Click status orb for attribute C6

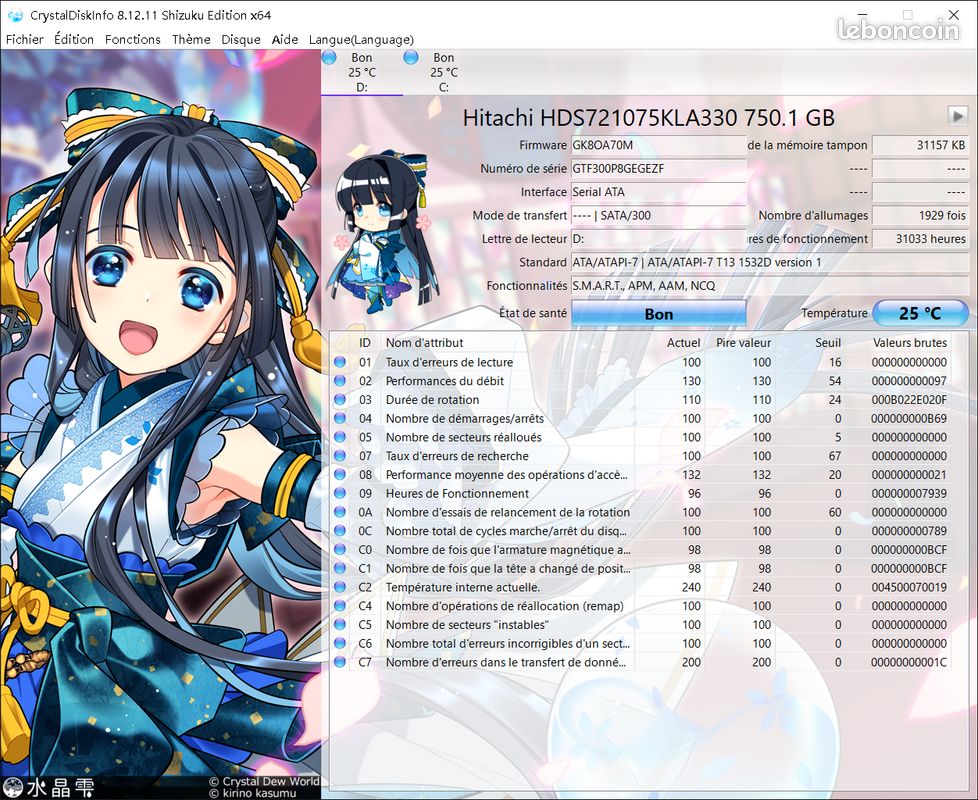tap(340, 643)
